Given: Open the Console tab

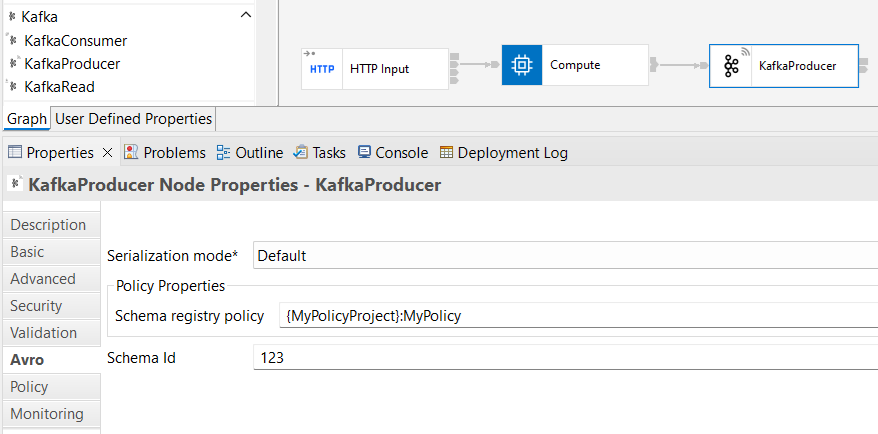Looking at the screenshot, I should click(393, 152).
